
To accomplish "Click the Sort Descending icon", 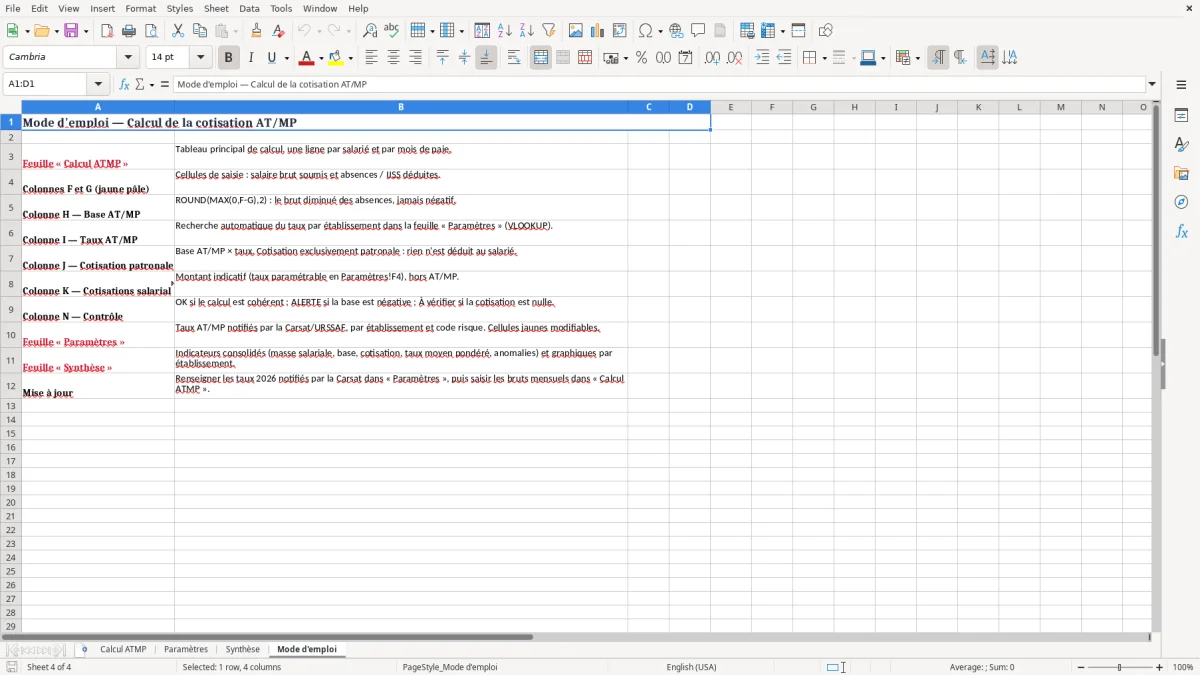I will click(x=527, y=31).
